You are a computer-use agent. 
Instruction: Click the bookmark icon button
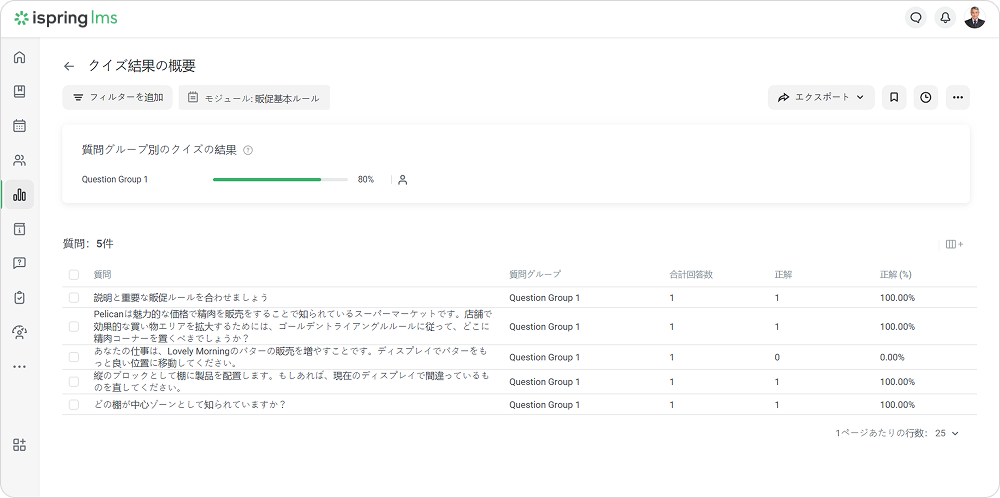(x=894, y=97)
